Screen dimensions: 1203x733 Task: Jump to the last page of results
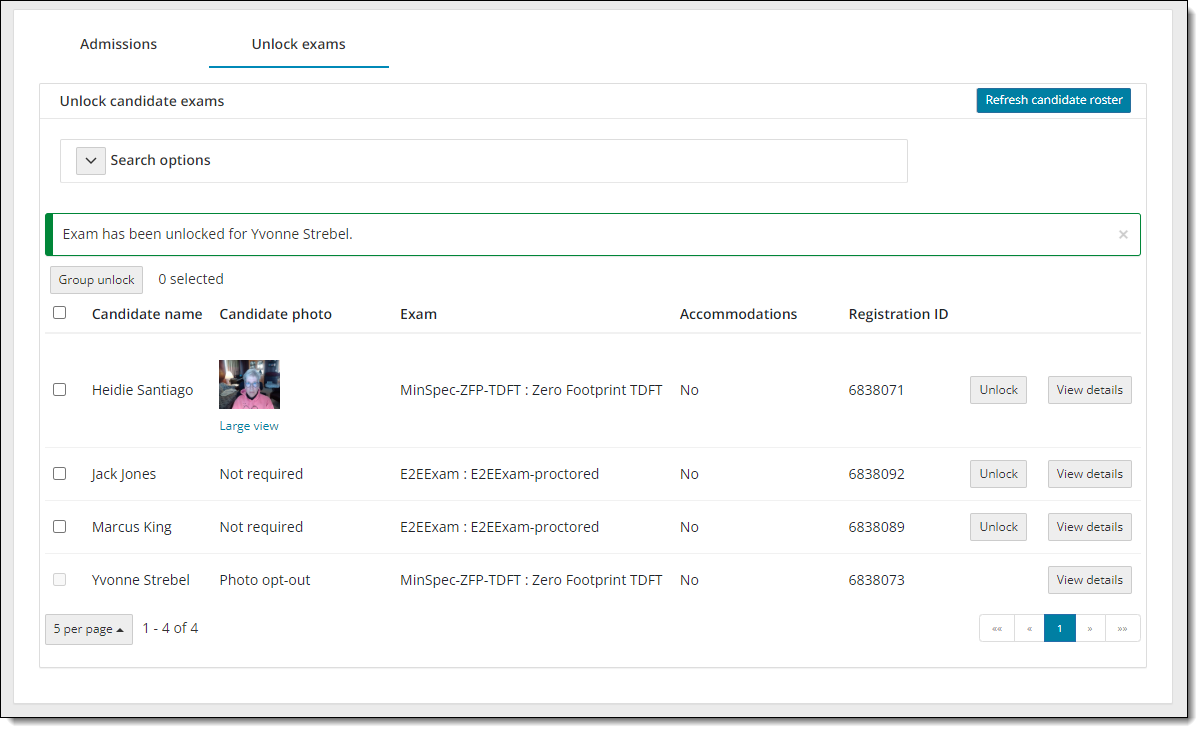[x=1122, y=628]
